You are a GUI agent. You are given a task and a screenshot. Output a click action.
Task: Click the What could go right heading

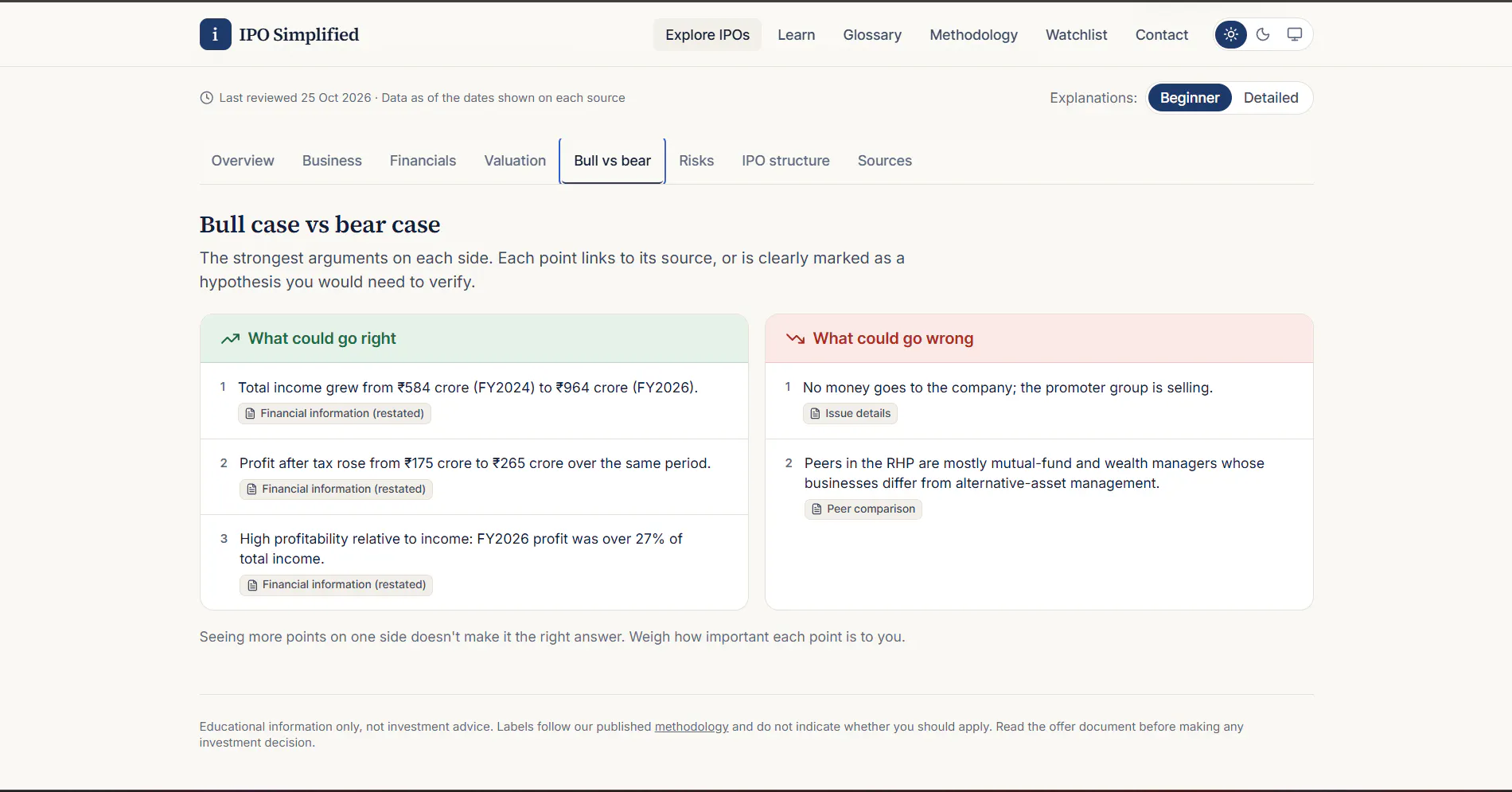321,338
